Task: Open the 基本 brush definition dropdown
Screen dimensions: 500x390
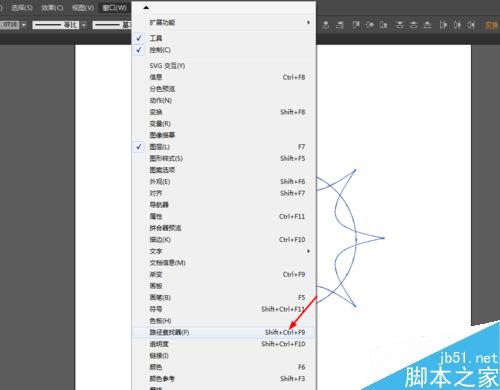Action: coord(111,25)
